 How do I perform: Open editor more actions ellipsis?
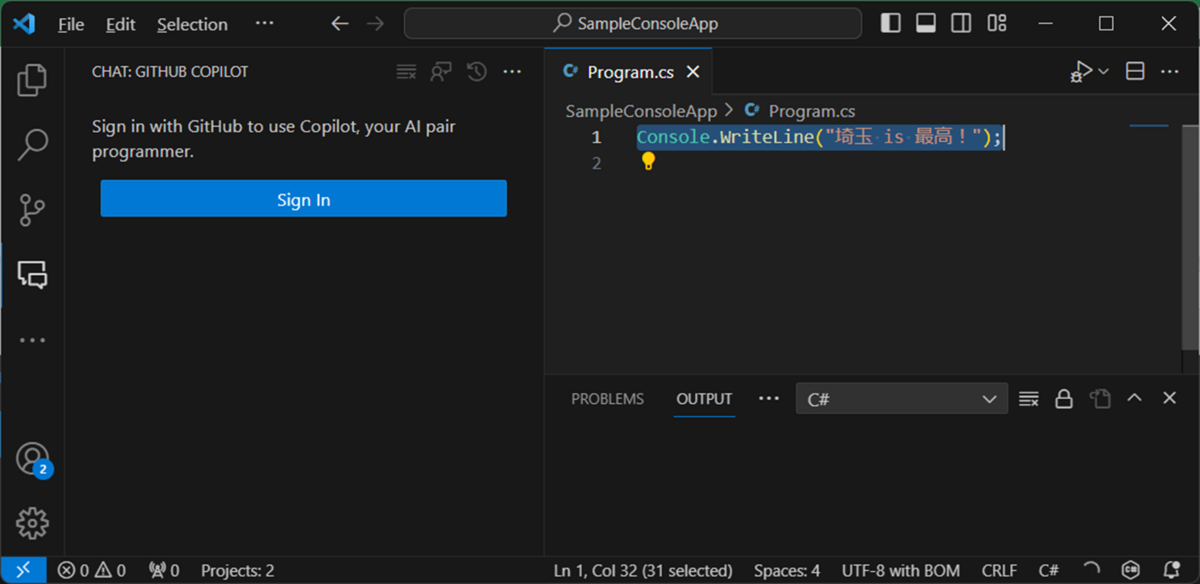1169,72
